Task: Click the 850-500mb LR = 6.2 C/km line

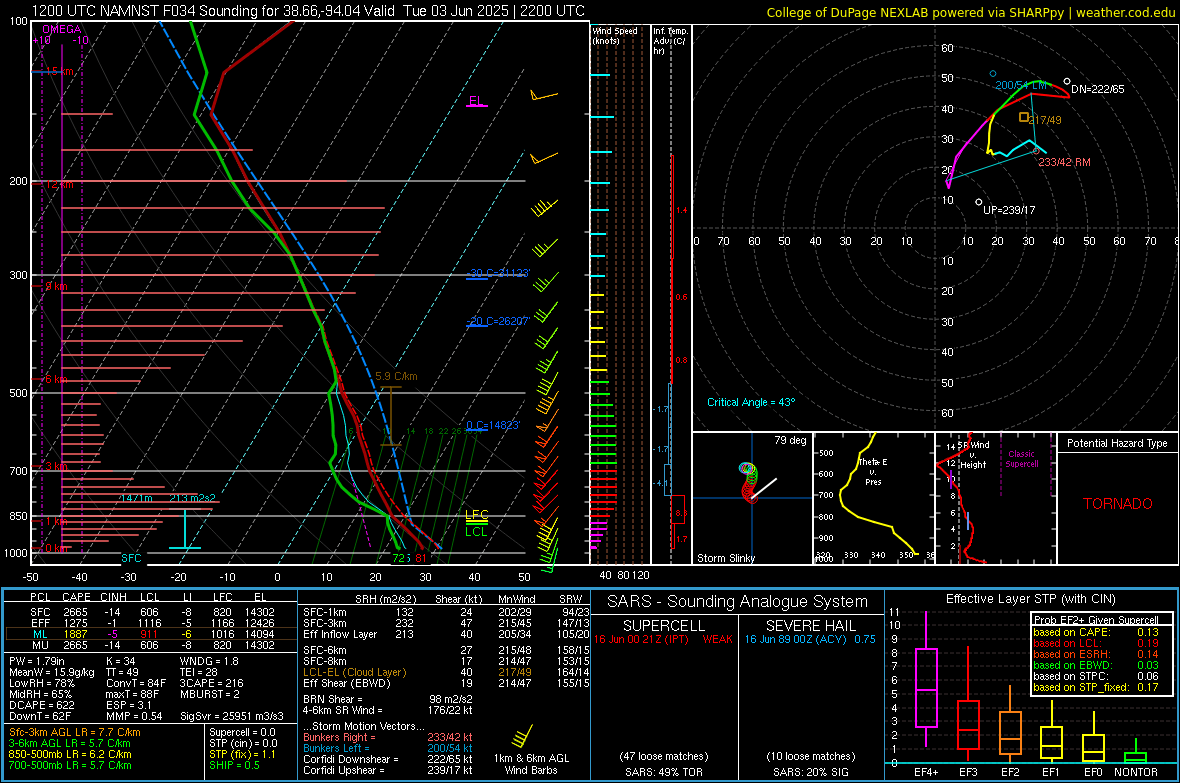Action: click(70, 754)
